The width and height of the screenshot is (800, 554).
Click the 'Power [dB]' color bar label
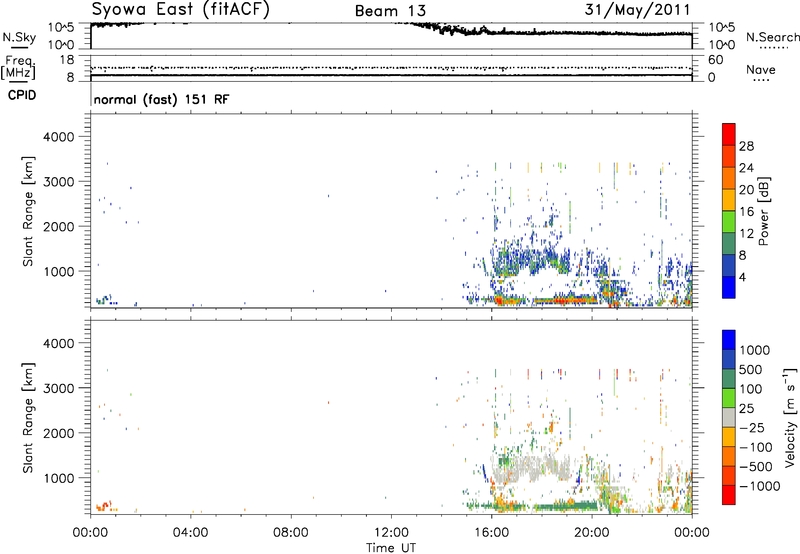tap(763, 211)
